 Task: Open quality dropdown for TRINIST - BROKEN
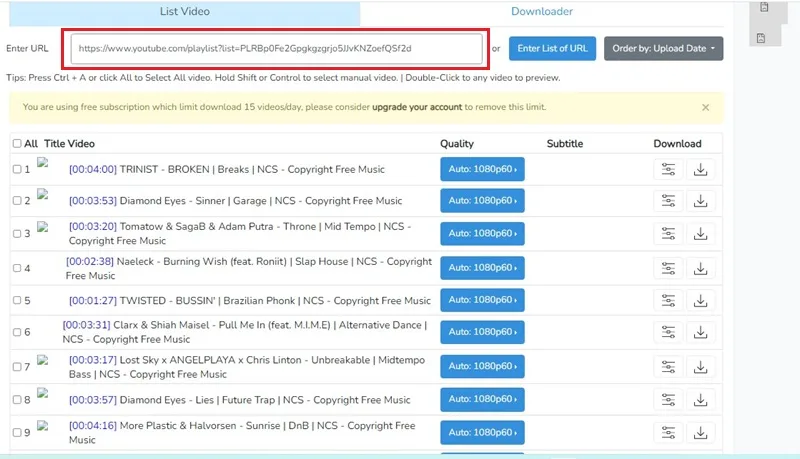[x=482, y=169]
